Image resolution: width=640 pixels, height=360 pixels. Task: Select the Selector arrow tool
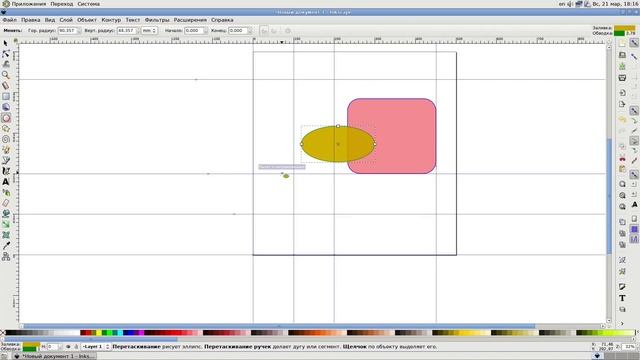[x=6, y=43]
